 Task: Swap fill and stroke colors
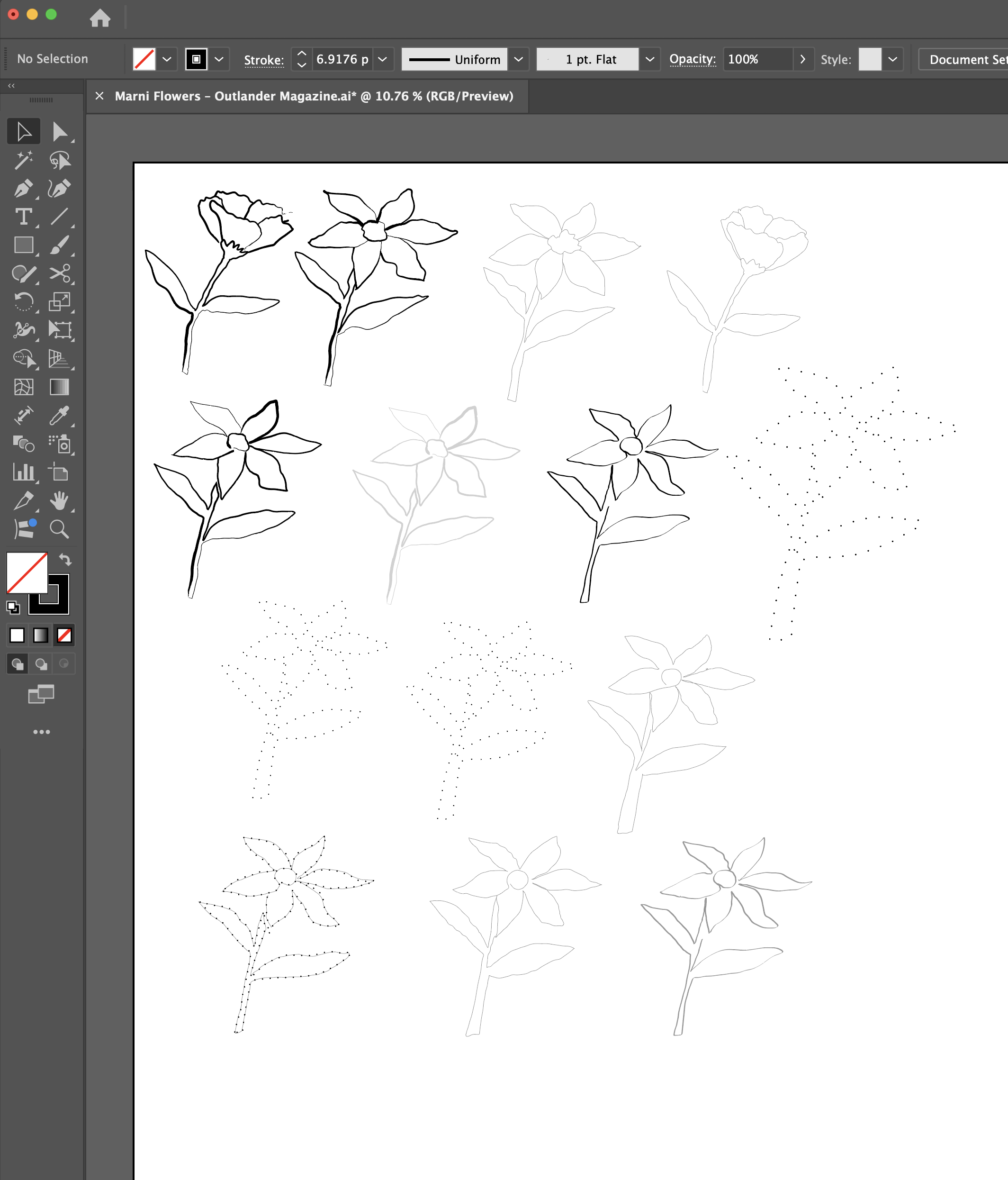pyautogui.click(x=66, y=559)
